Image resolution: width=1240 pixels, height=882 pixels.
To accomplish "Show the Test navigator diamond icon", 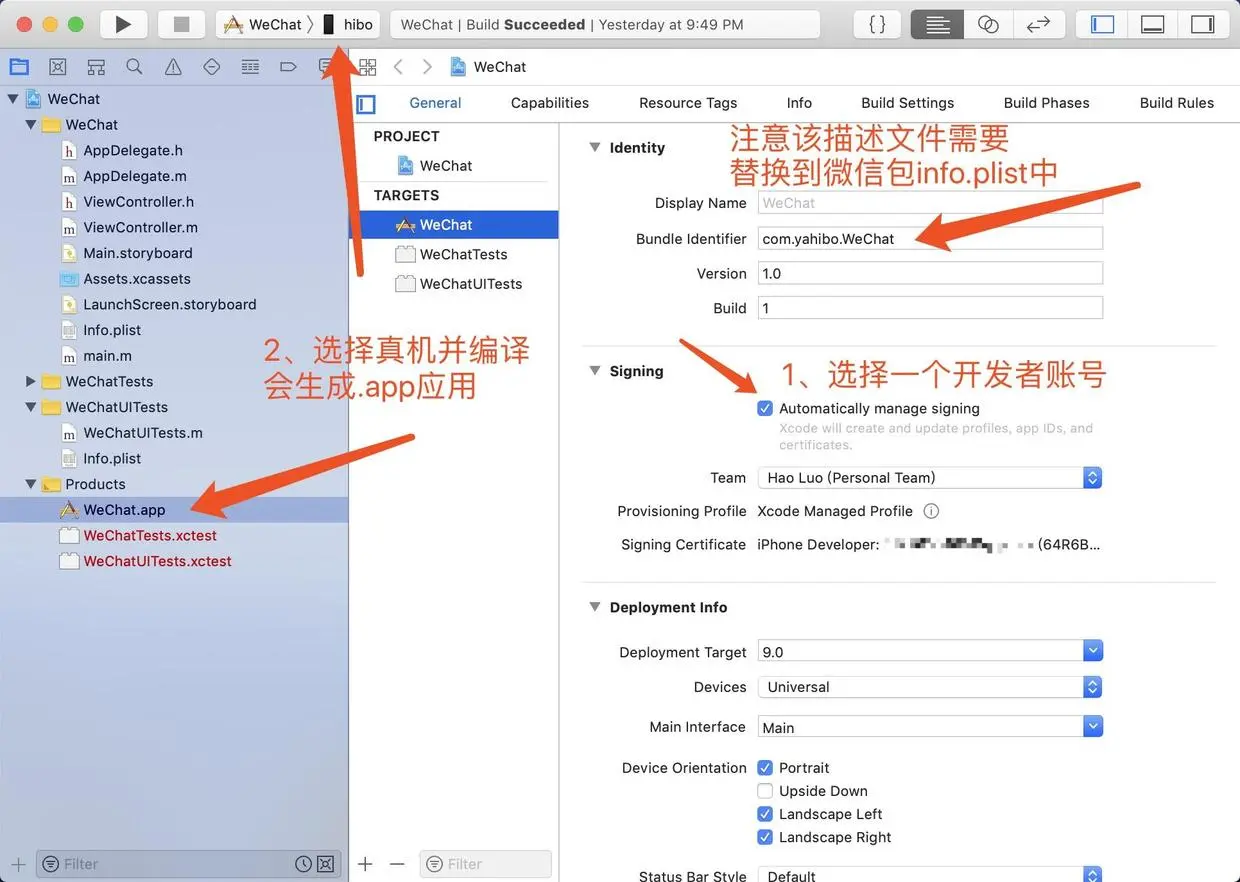I will (x=211, y=67).
